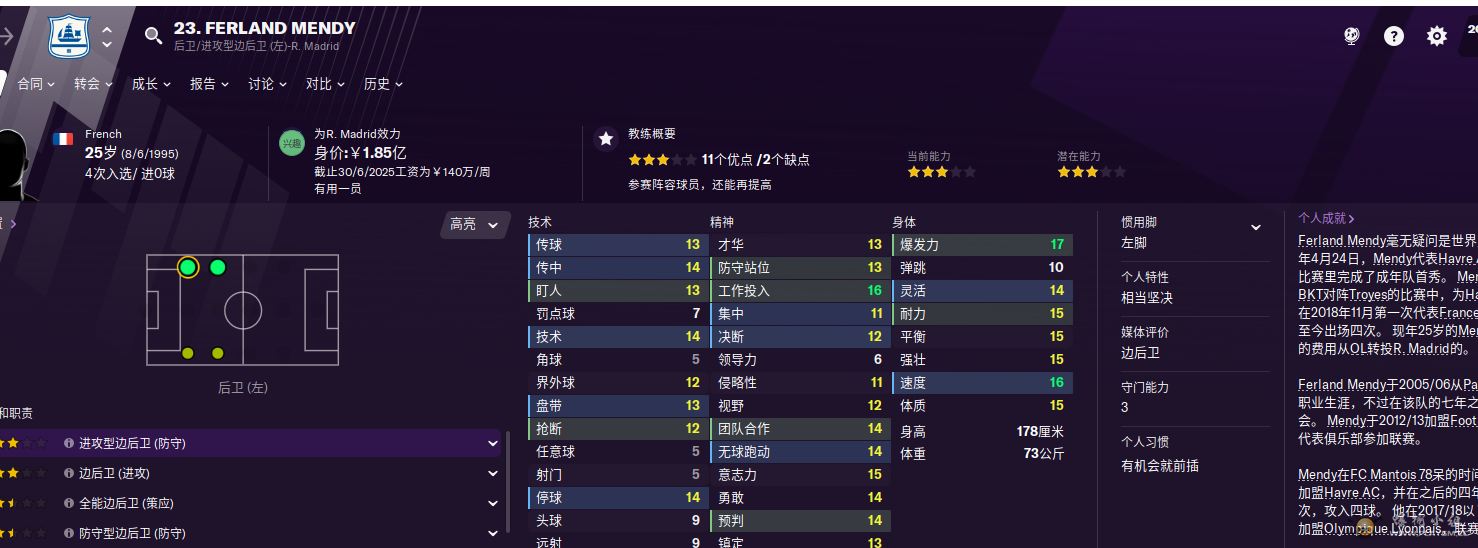Open the settings gear icon
Viewport: 1478px width, 548px height.
[1437, 36]
